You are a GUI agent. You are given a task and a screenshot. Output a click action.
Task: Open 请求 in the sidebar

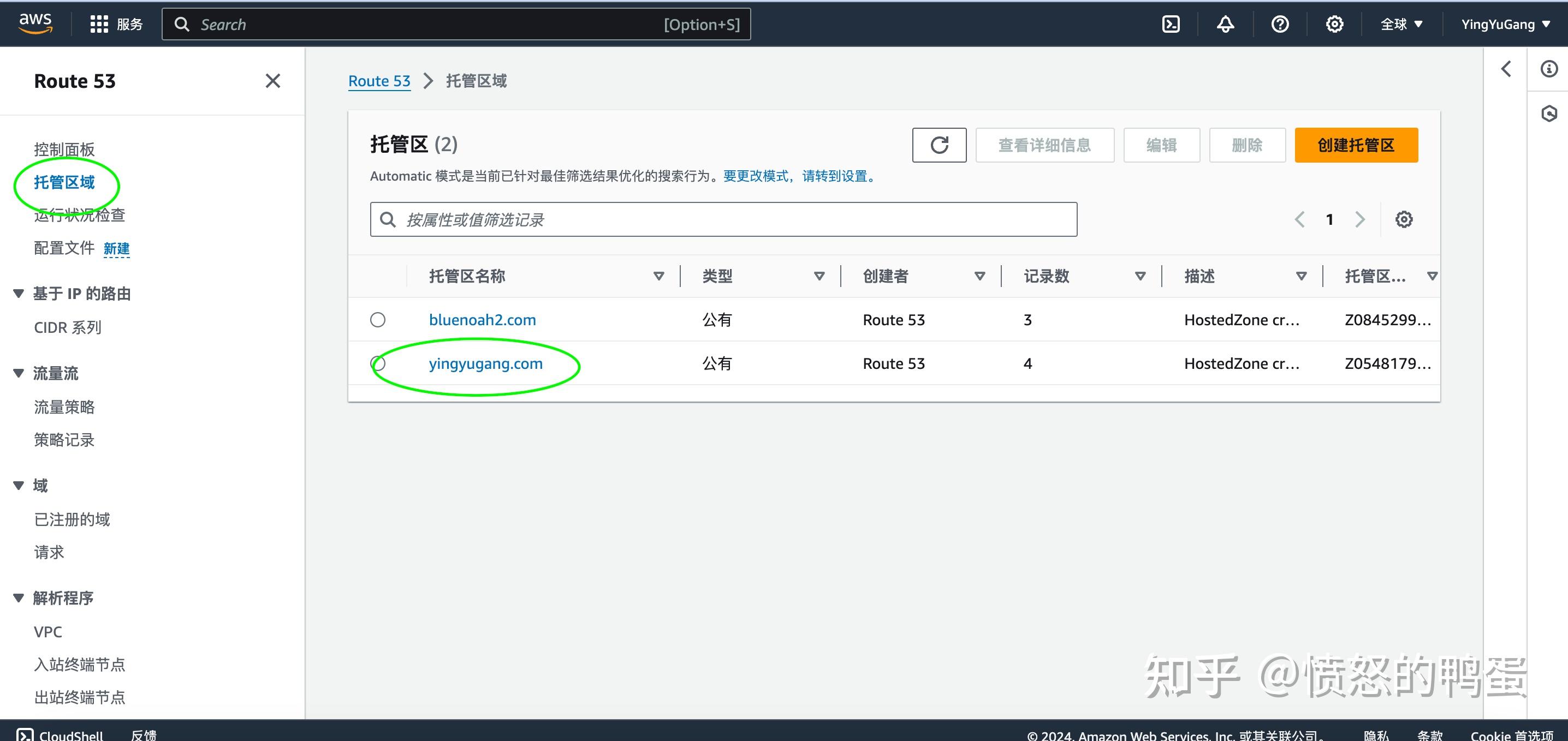(x=49, y=552)
